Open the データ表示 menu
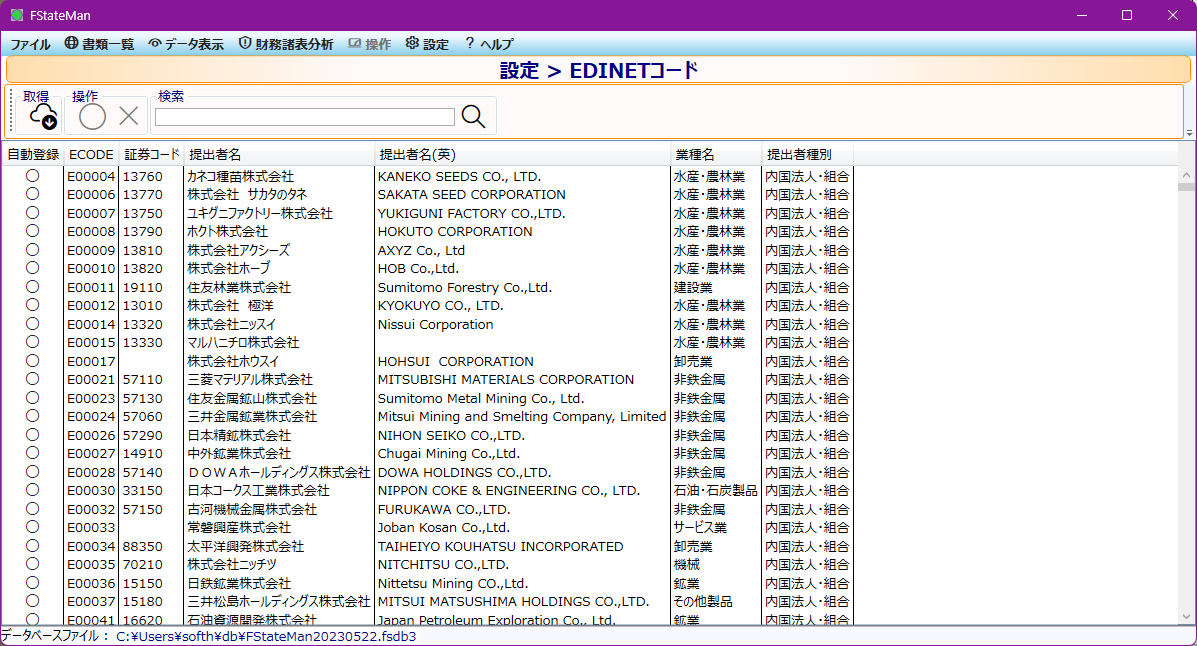 coord(186,44)
